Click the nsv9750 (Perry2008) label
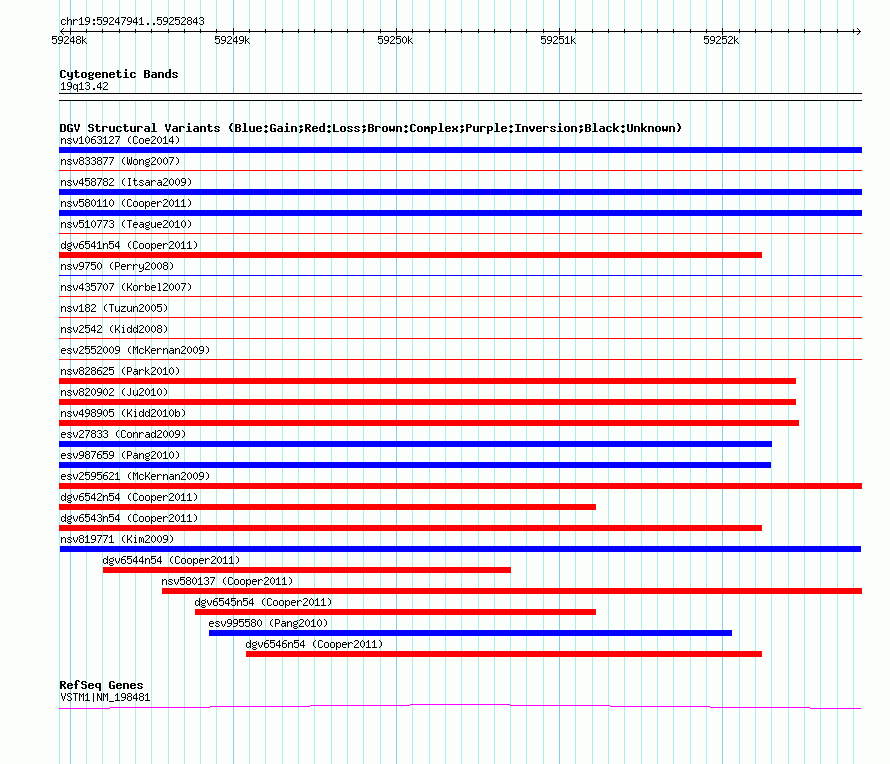 click(x=117, y=266)
